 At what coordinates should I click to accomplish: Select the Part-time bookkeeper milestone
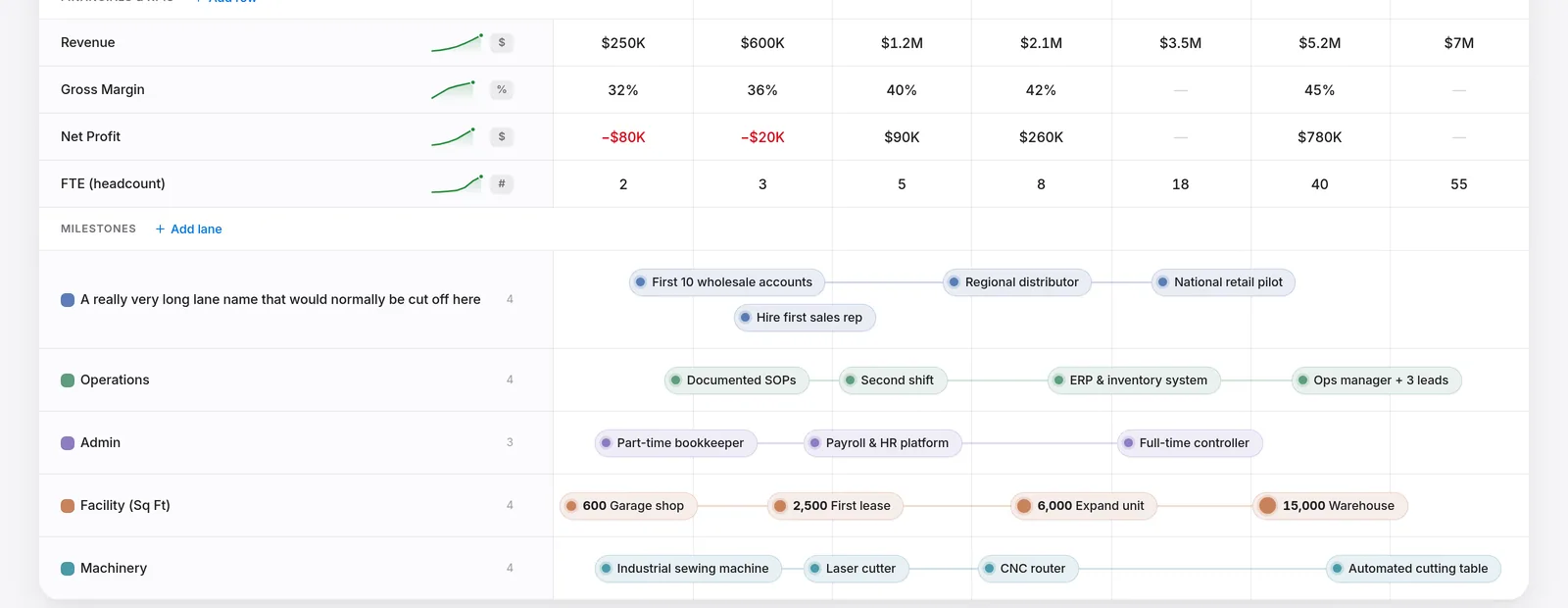tap(676, 443)
